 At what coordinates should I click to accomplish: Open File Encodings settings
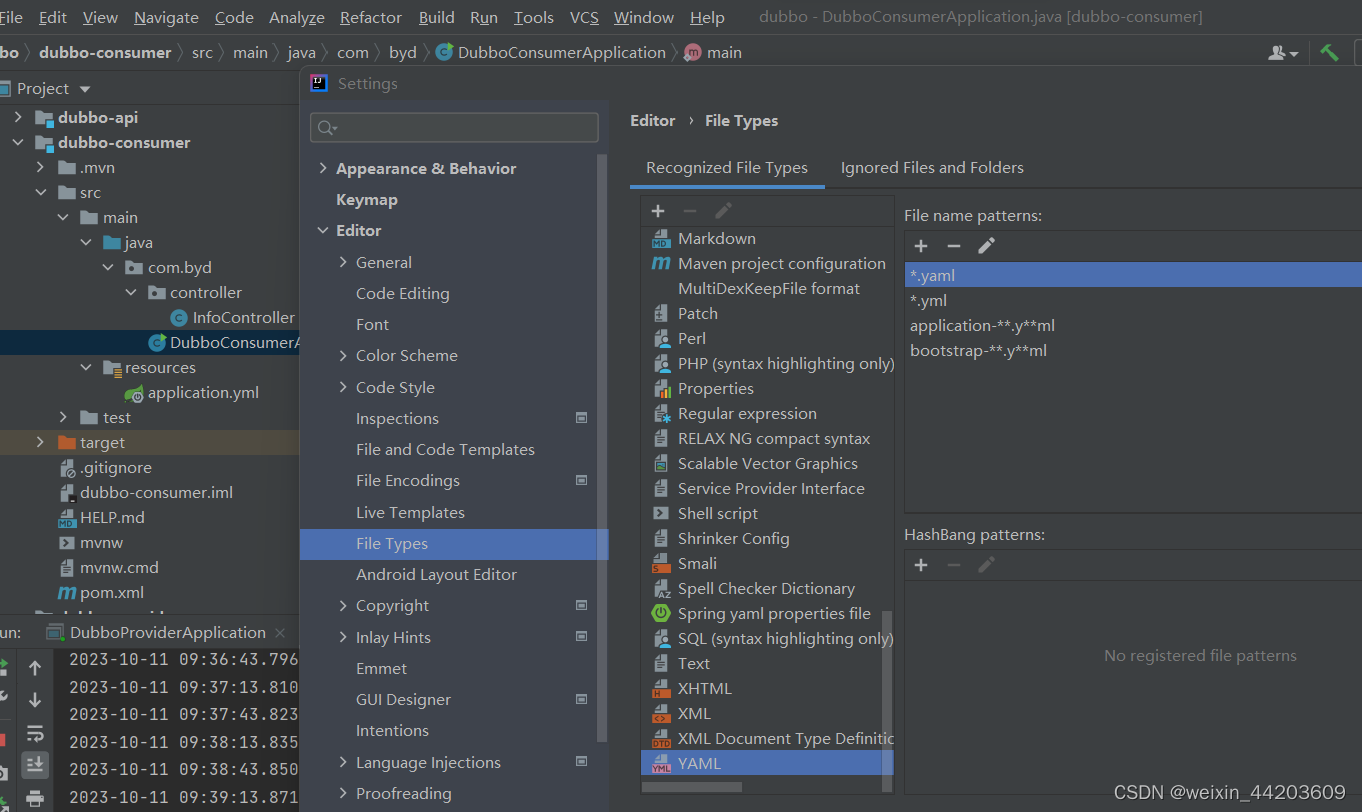[x=408, y=480]
